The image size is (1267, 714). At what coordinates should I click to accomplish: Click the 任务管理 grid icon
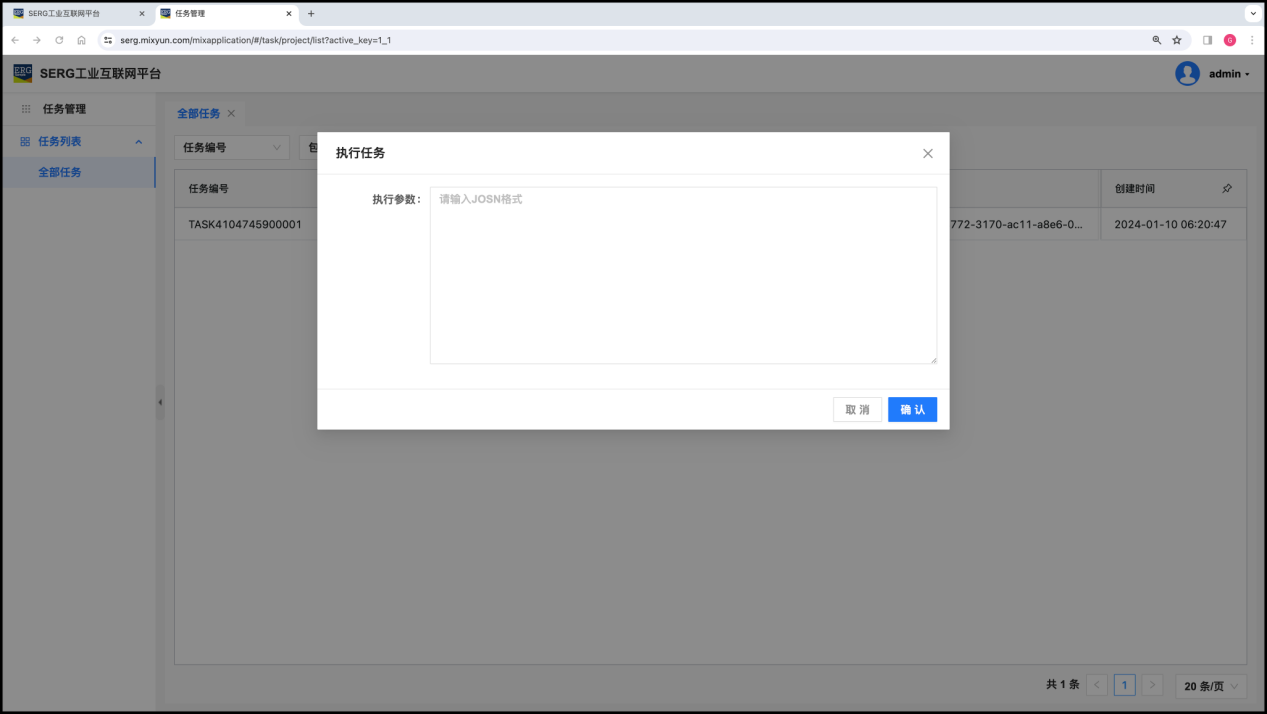26,109
